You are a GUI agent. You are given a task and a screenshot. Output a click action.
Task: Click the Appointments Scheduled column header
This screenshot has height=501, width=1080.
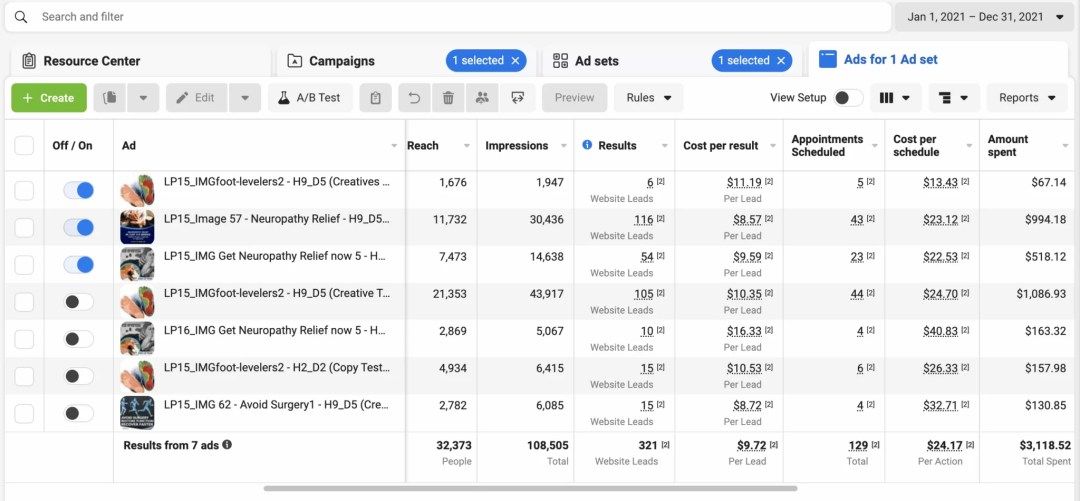pyautogui.click(x=827, y=145)
